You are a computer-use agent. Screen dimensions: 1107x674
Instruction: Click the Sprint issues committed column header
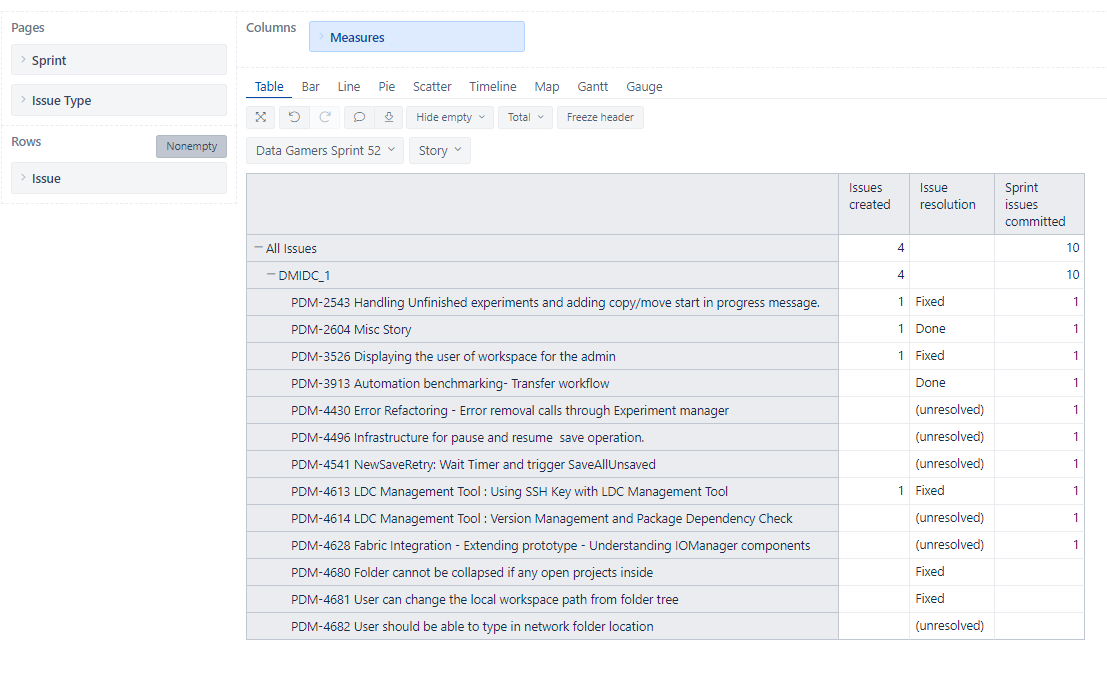[1039, 204]
